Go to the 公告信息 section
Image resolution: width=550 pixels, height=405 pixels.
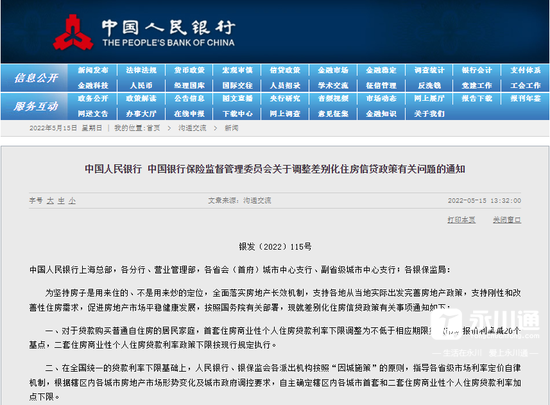tap(189, 99)
